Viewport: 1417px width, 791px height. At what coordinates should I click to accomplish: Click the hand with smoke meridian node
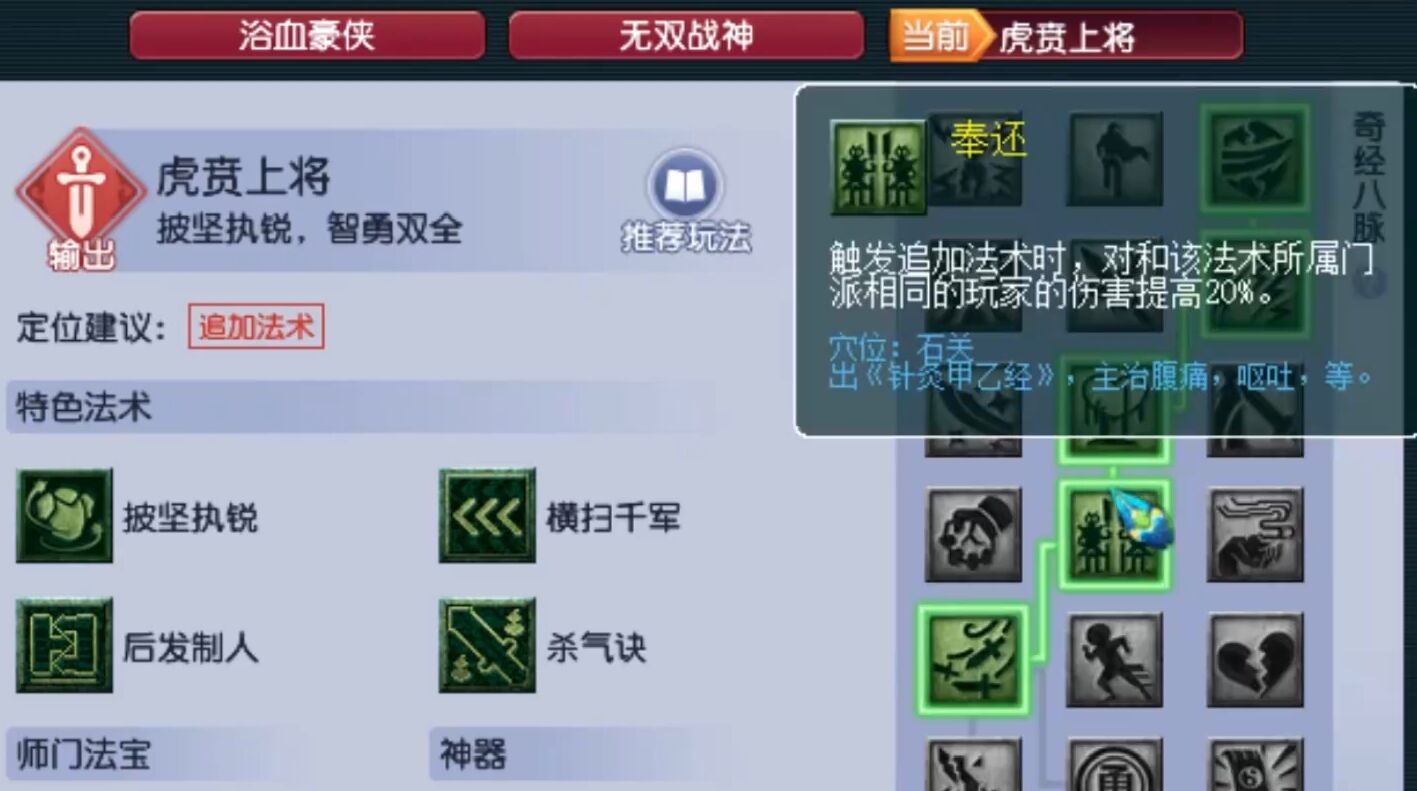(x=1256, y=534)
